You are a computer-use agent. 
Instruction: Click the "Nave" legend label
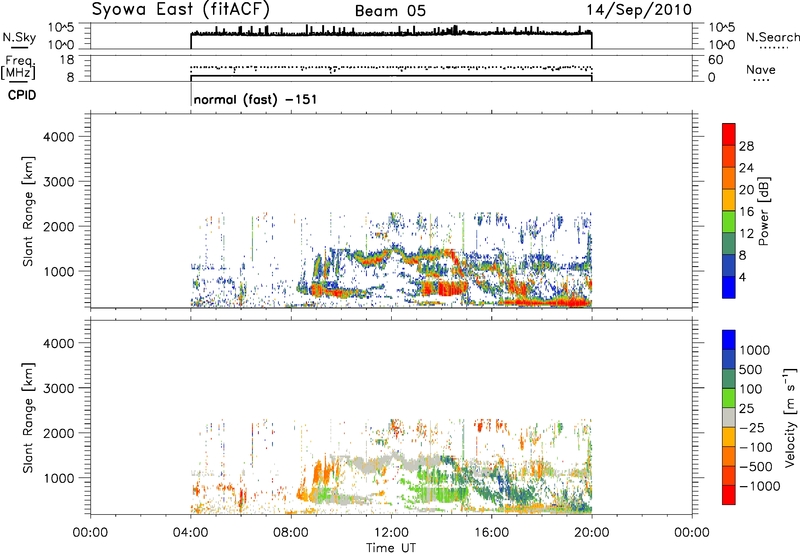(761, 69)
